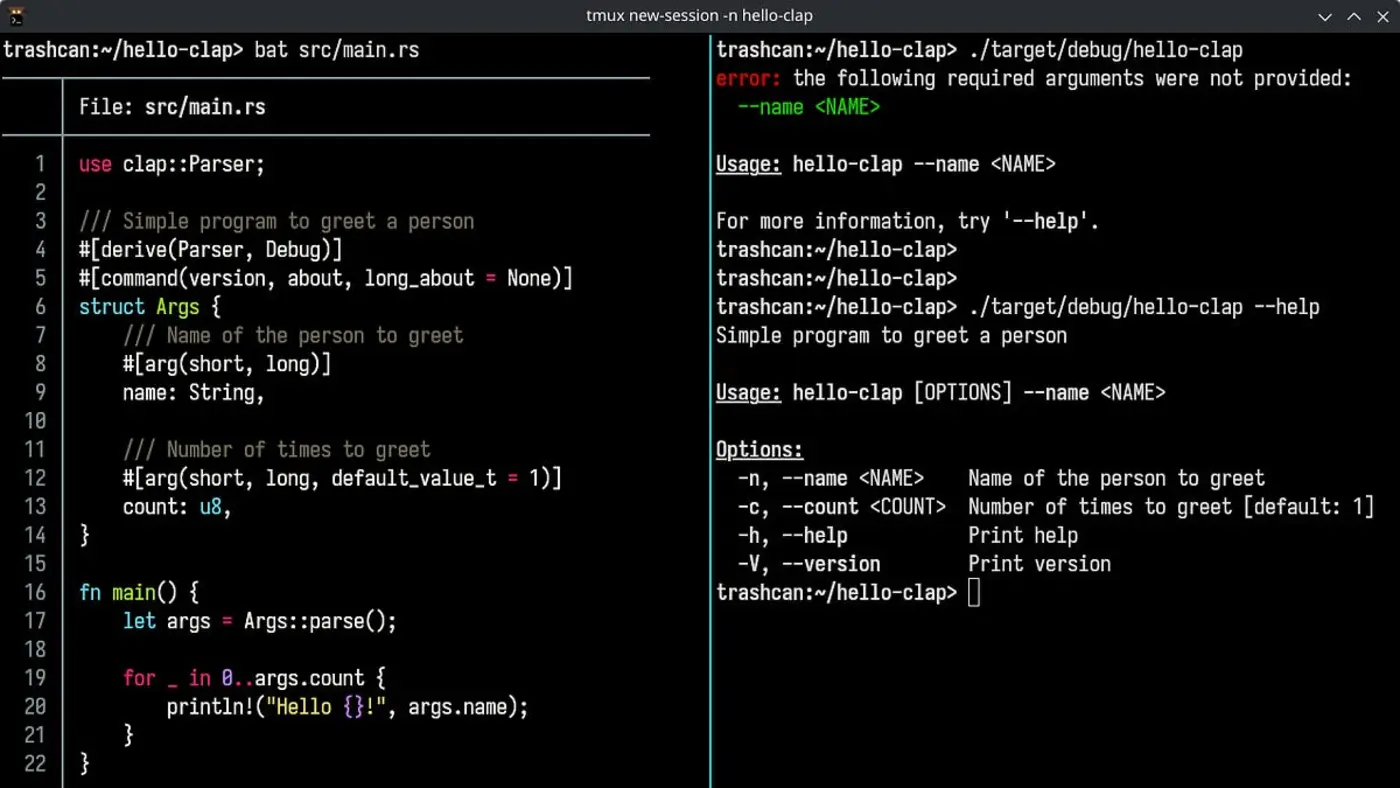The width and height of the screenshot is (1400, 788).
Task: Click the 'Print help' description
Action: pyautogui.click(x=1023, y=535)
